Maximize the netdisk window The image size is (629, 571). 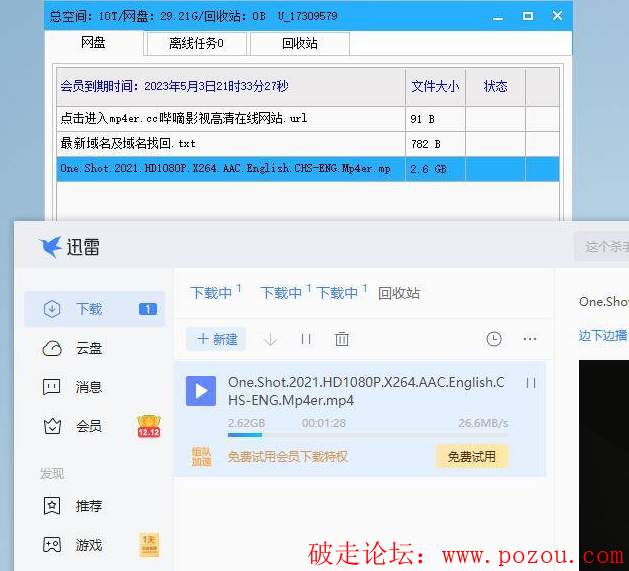(x=528, y=16)
